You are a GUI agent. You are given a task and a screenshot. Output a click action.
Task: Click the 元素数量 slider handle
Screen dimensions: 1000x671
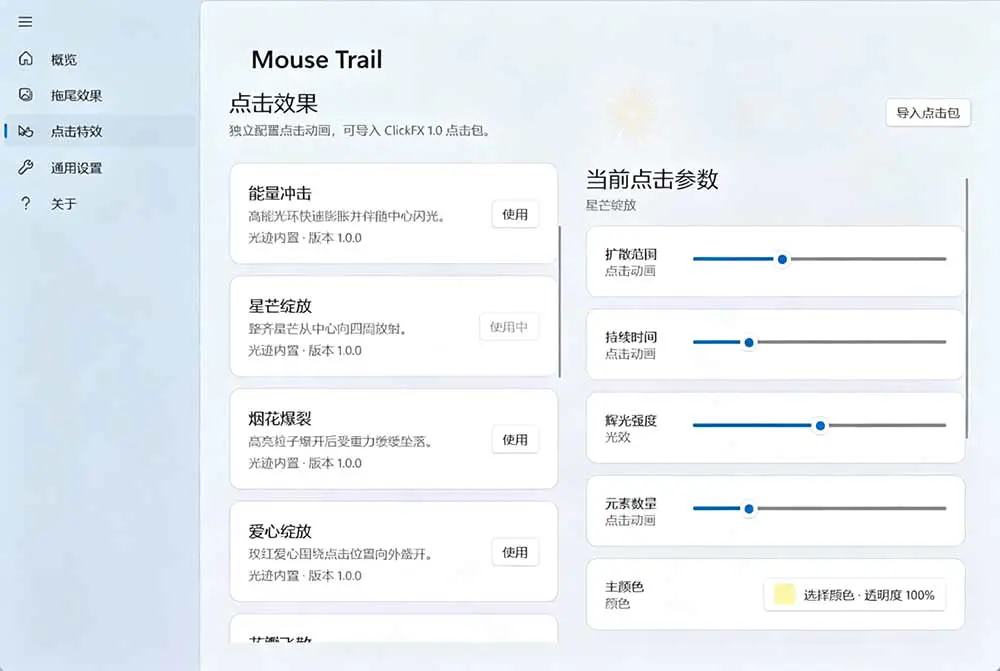coord(749,508)
